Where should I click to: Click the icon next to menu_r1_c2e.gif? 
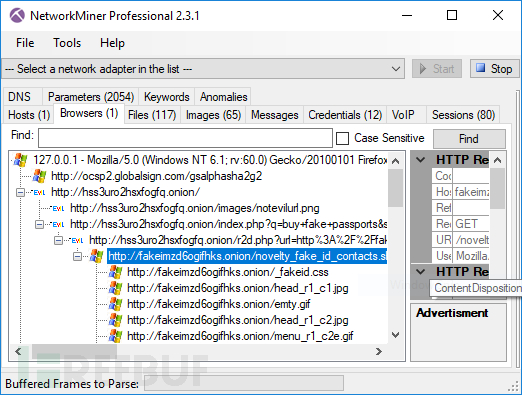tap(115, 336)
